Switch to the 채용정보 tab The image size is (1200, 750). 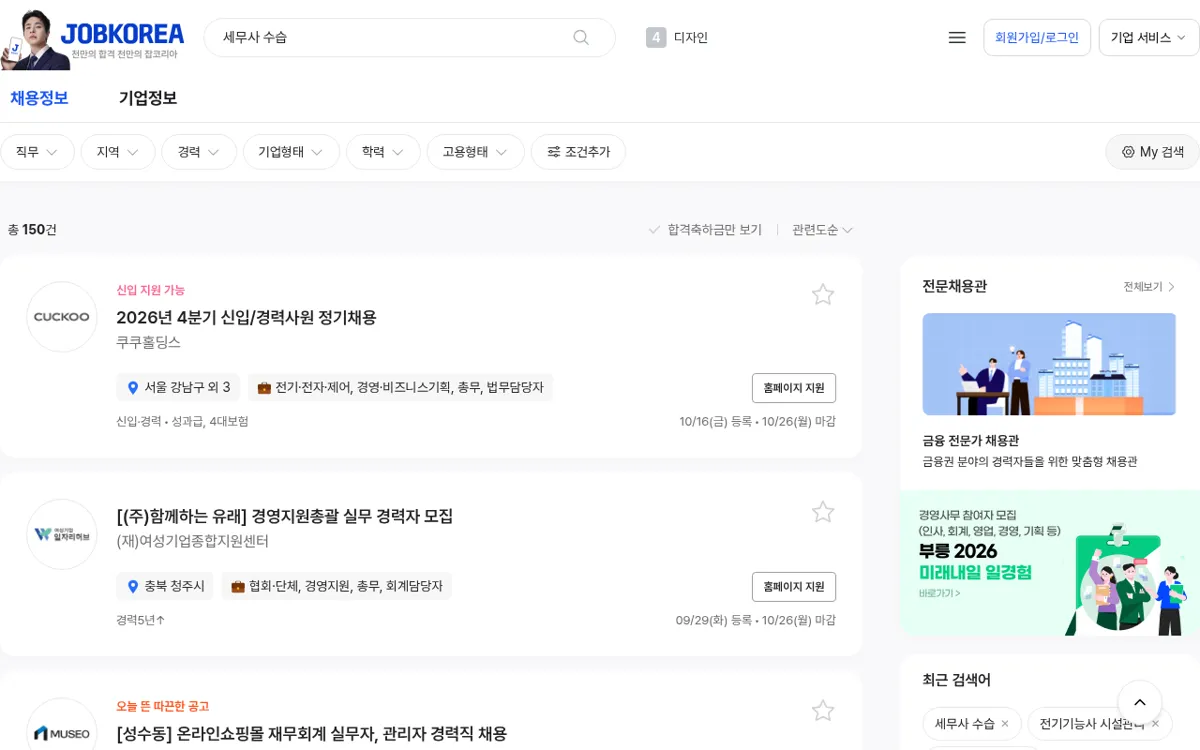(x=39, y=98)
